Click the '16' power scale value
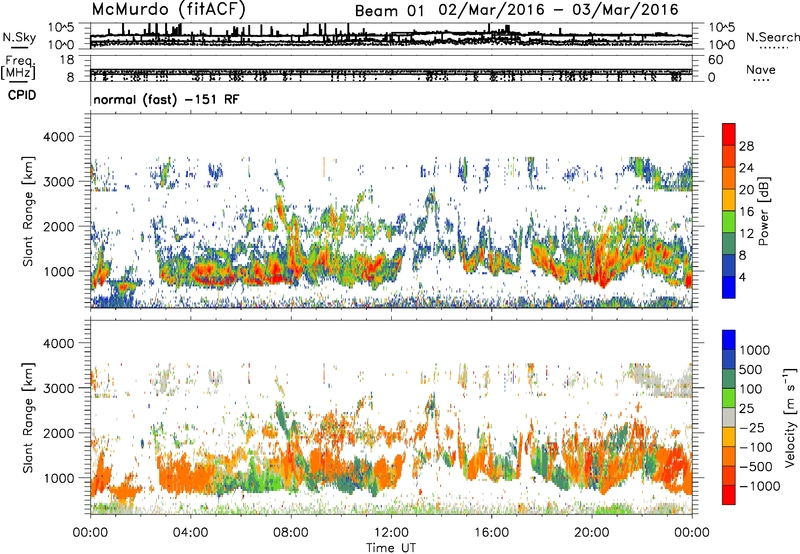 [746, 212]
